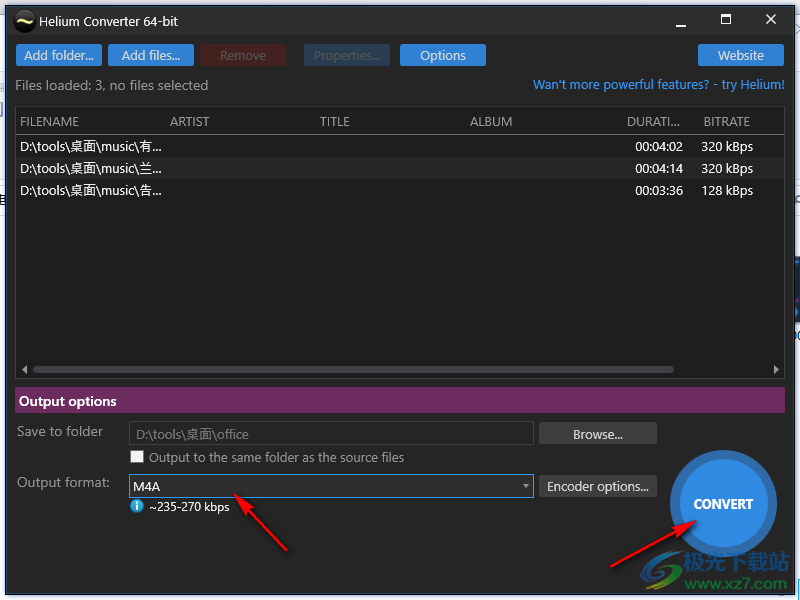Sort by the ALBUM column header
Viewport: 800px width, 600px height.
(x=491, y=121)
